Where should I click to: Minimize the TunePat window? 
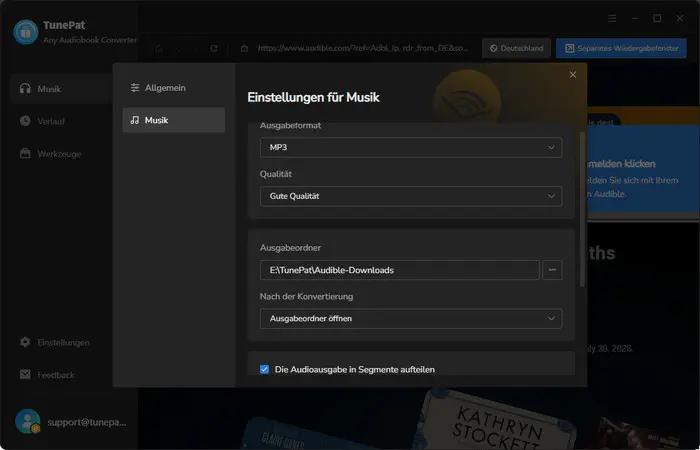[635, 18]
